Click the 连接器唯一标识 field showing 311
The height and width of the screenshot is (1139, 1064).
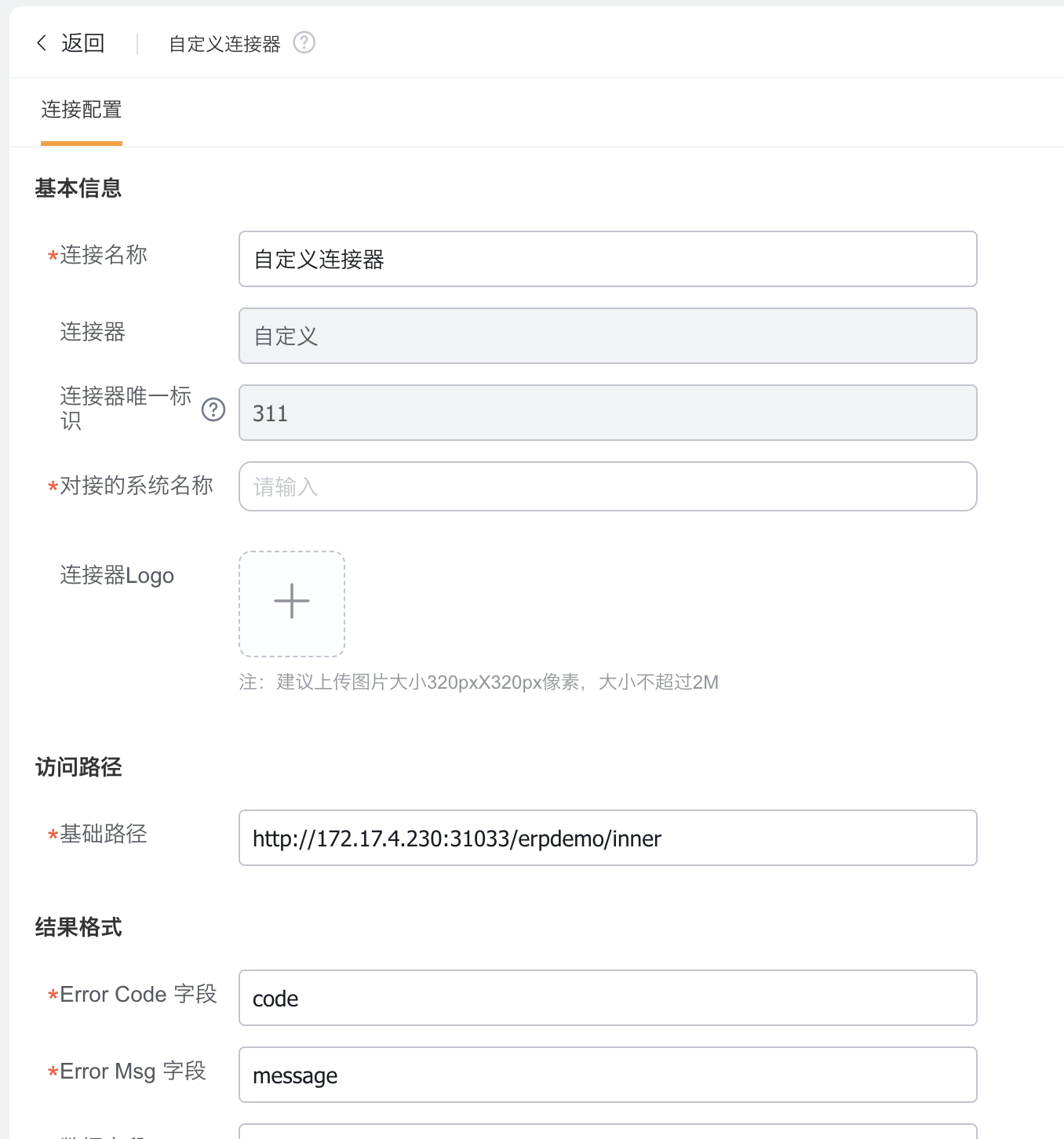[607, 413]
